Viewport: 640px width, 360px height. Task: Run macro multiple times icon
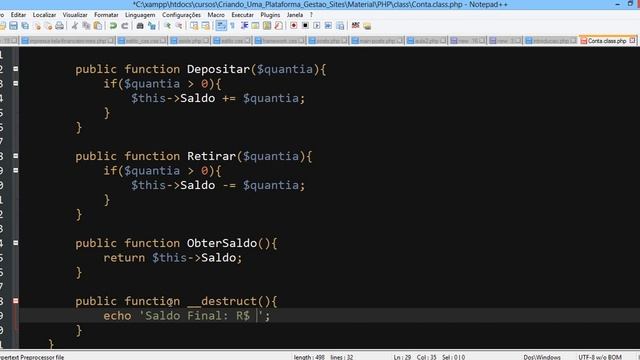coord(328,26)
